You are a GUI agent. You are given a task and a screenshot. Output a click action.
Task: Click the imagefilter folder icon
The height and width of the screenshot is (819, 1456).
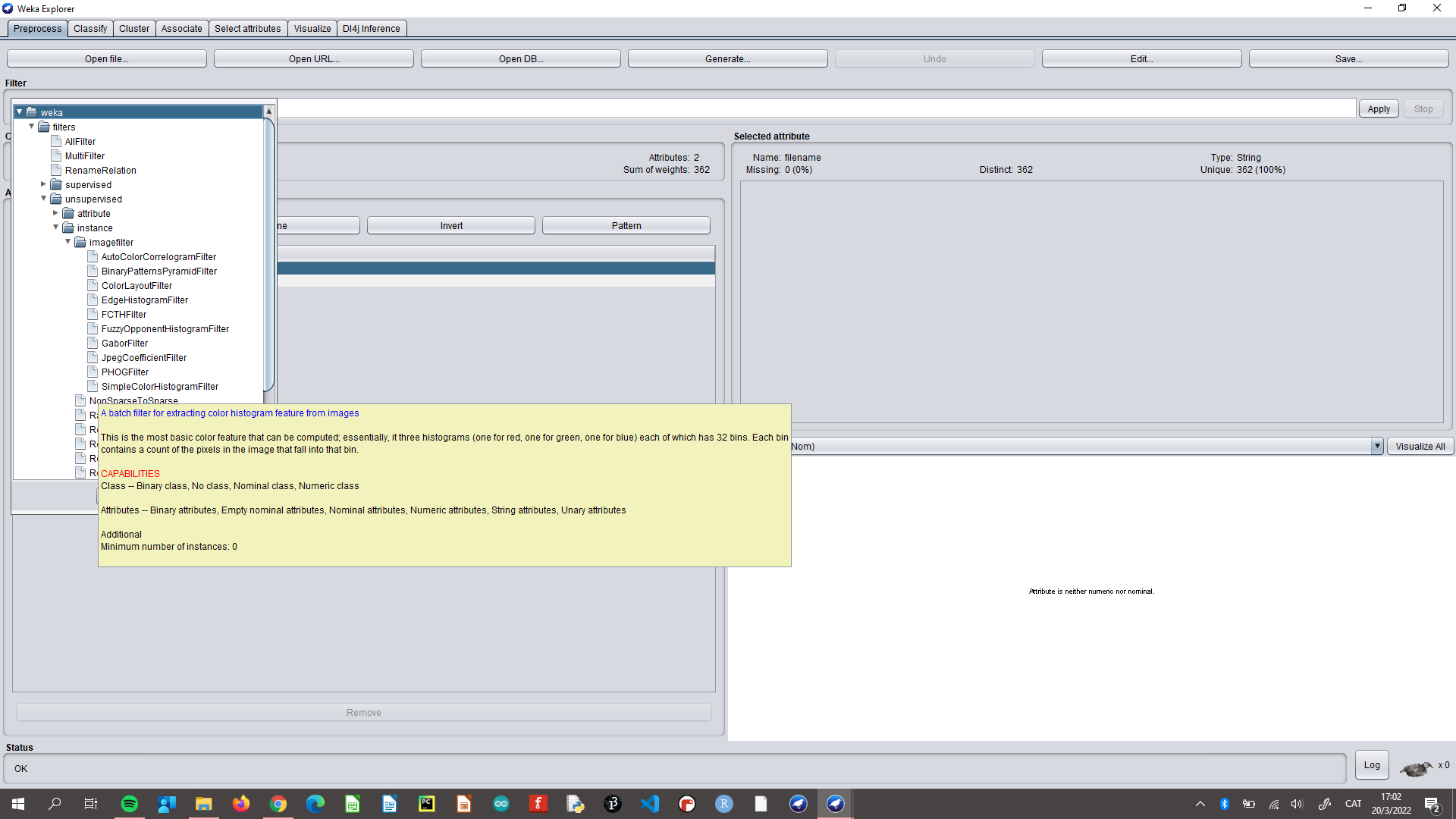click(x=80, y=243)
